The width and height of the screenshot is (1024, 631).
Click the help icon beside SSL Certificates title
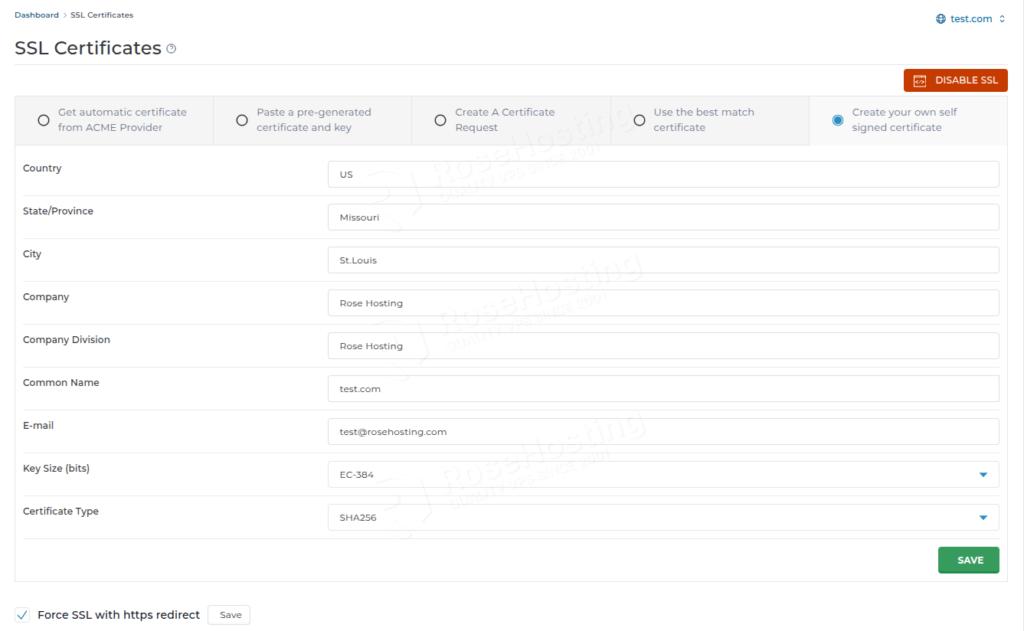click(171, 49)
